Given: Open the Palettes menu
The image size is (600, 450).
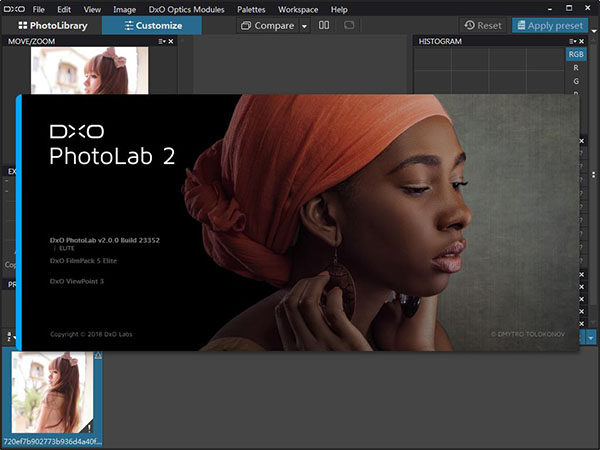Looking at the screenshot, I should (251, 10).
